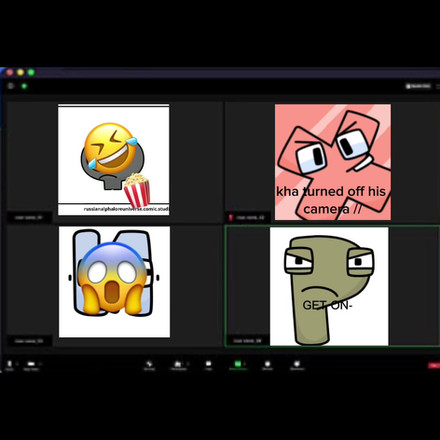Open the Security shield menu
The height and width of the screenshot is (440, 440).
(149, 364)
